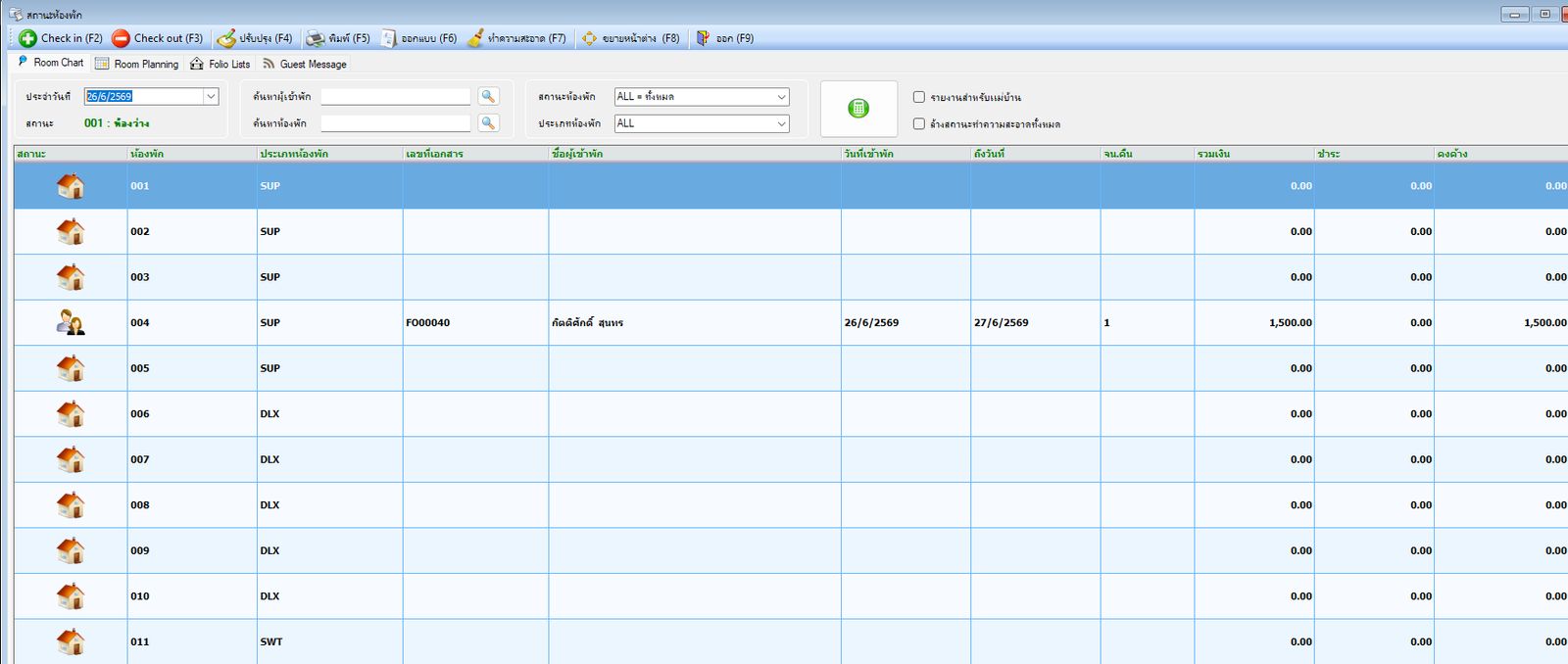Click house status icon for room 006

(71, 413)
